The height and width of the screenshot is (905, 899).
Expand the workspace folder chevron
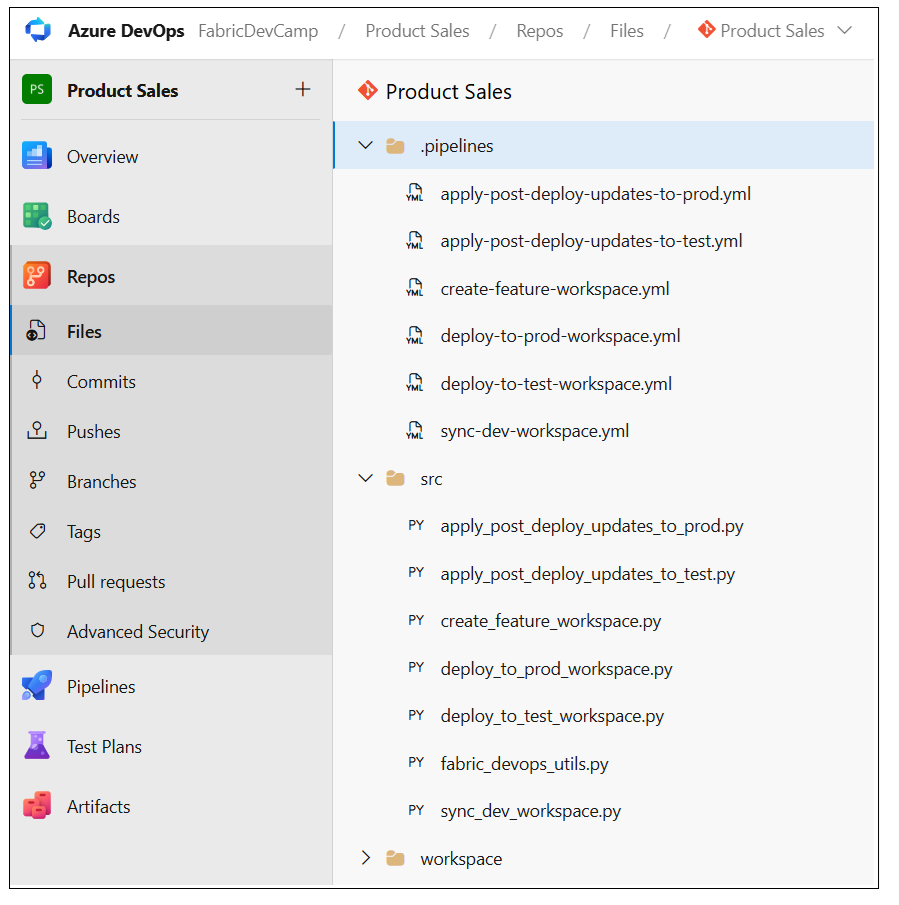point(366,858)
